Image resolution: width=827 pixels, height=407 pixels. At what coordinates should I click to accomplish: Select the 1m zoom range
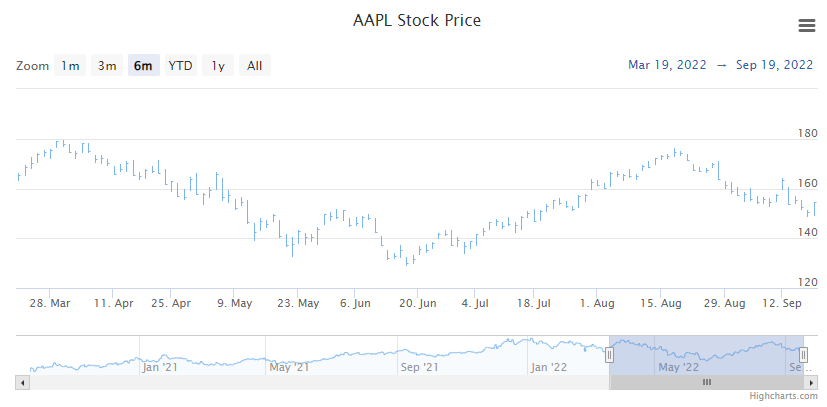(x=70, y=66)
